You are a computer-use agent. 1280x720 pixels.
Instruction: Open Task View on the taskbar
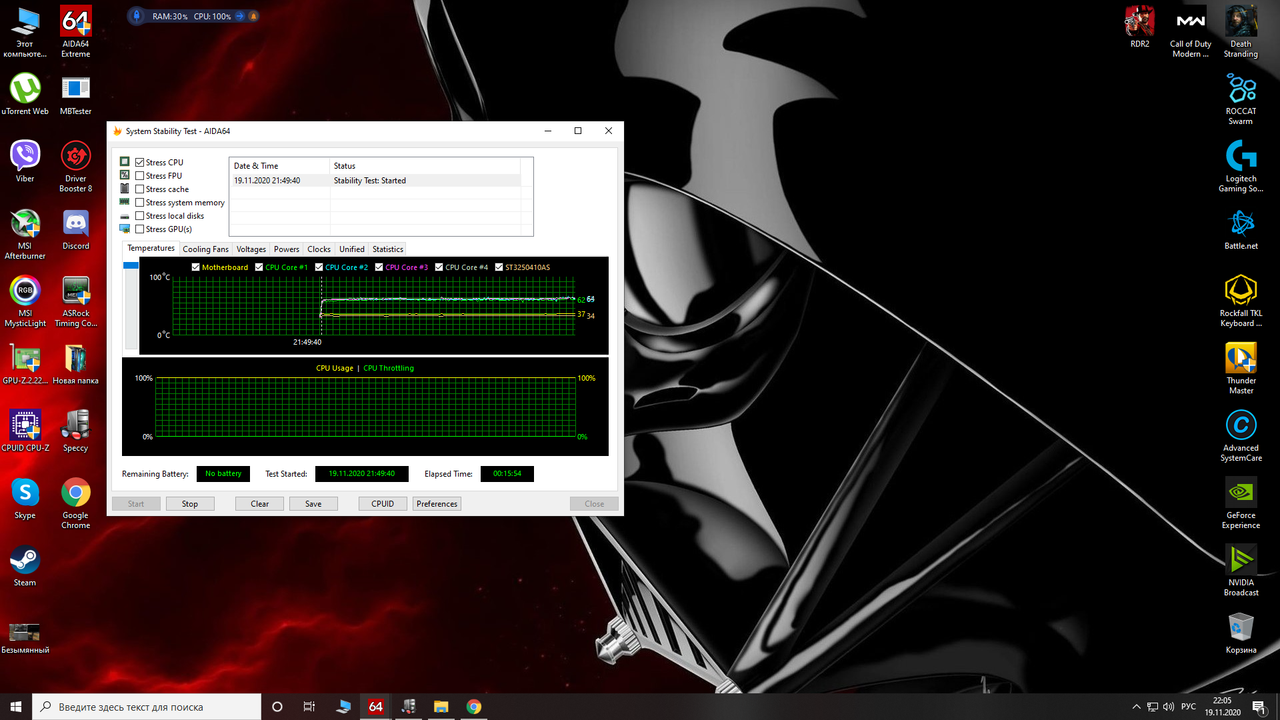click(310, 706)
